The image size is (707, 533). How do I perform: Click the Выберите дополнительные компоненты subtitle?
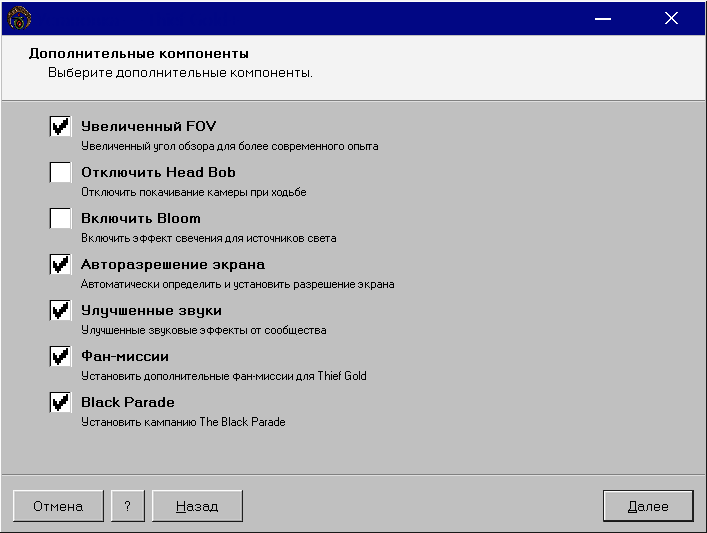(180, 73)
